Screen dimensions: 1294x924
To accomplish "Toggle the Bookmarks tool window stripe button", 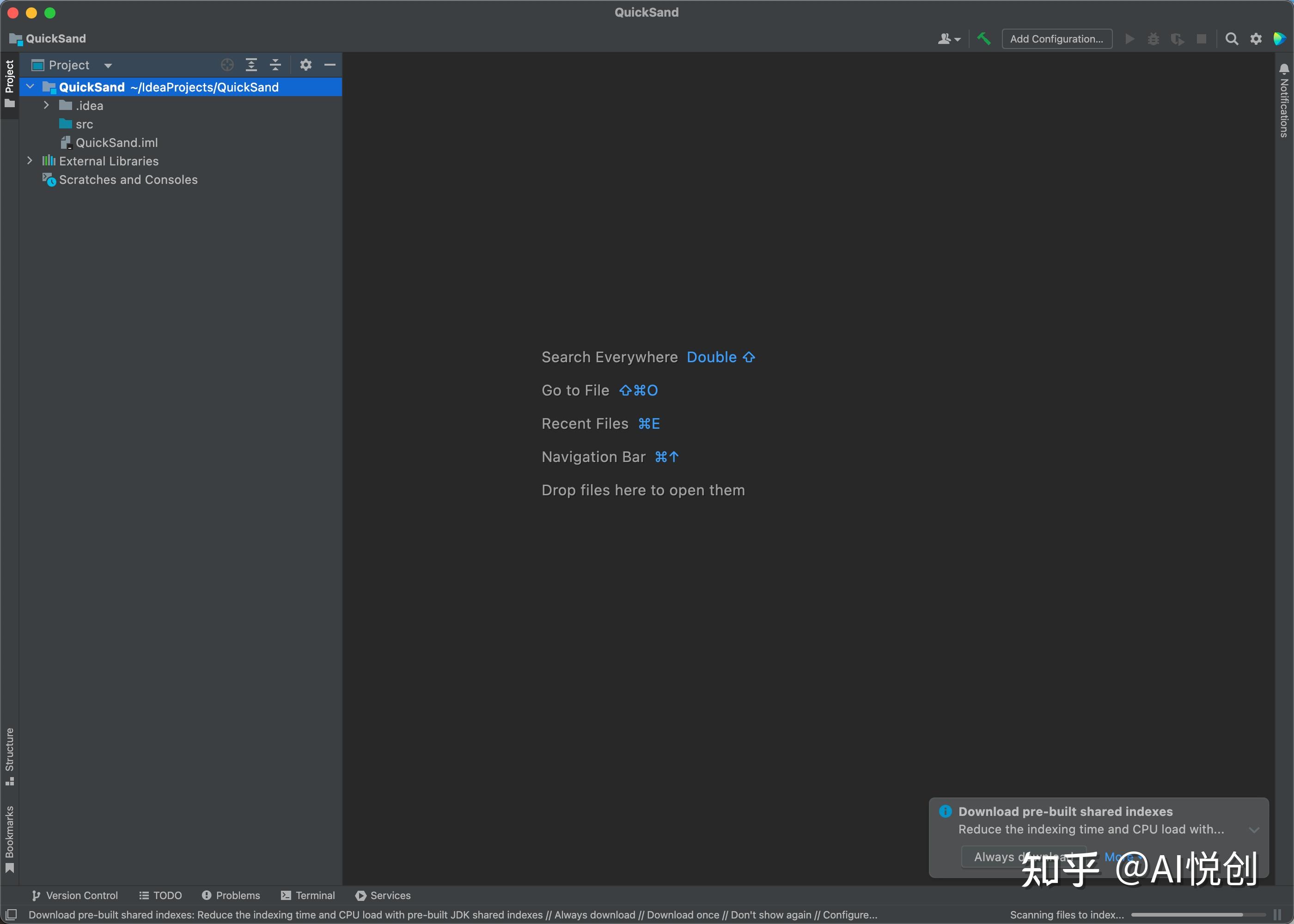I will [9, 839].
